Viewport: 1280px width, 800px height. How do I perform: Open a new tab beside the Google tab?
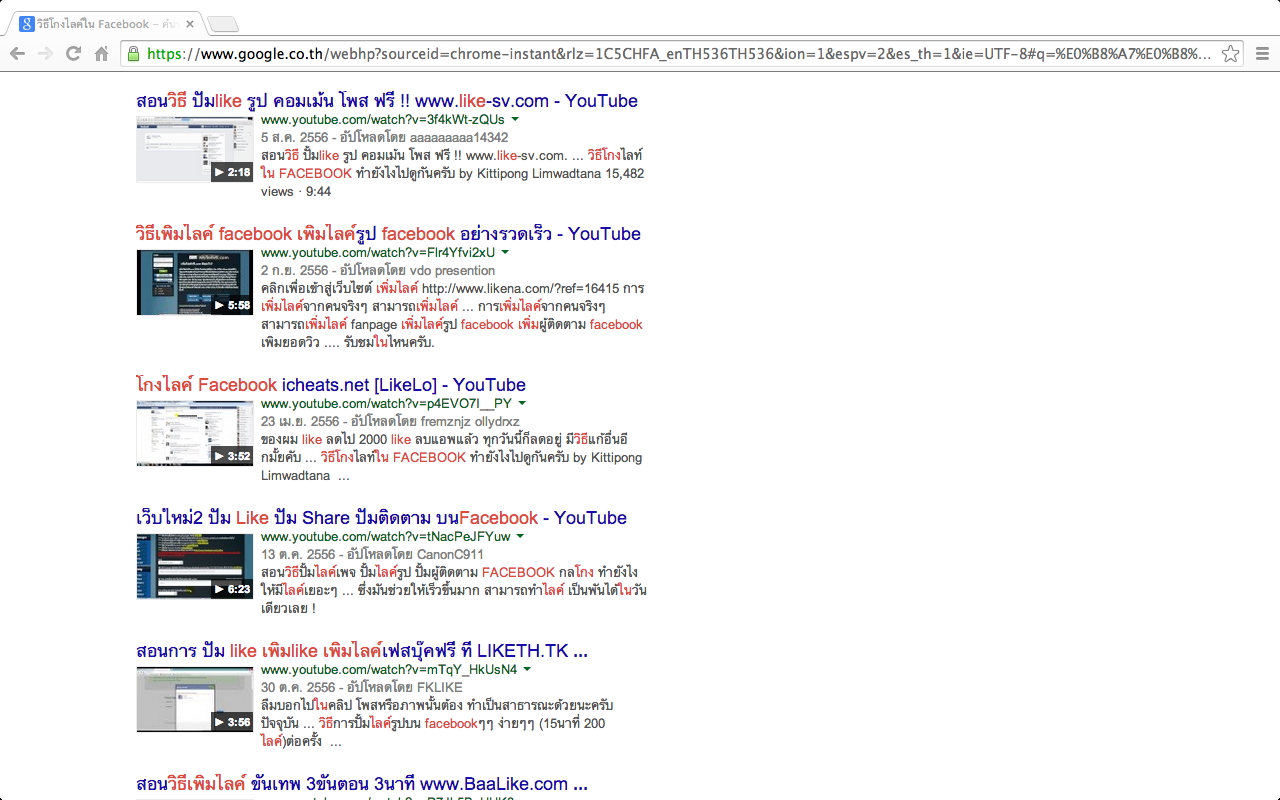[x=223, y=24]
